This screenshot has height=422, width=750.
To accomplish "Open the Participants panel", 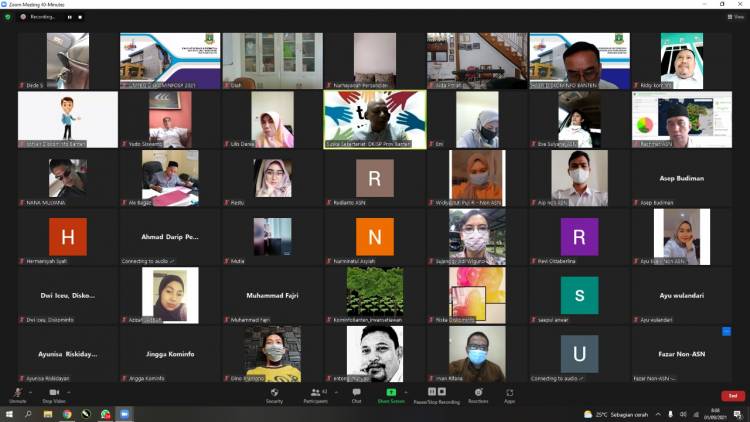I will pos(314,392).
